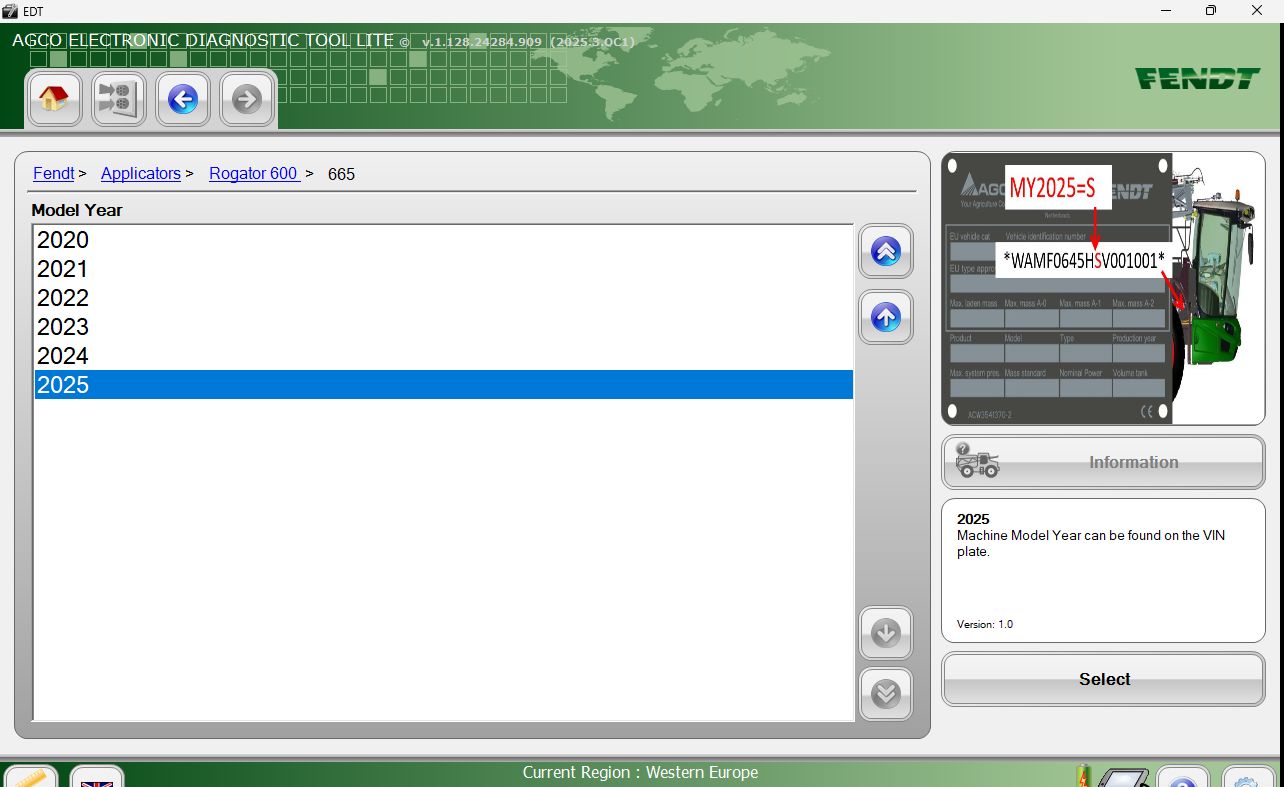1284x787 pixels.
Task: Open the Fendt breadcrumb link
Action: (x=54, y=173)
